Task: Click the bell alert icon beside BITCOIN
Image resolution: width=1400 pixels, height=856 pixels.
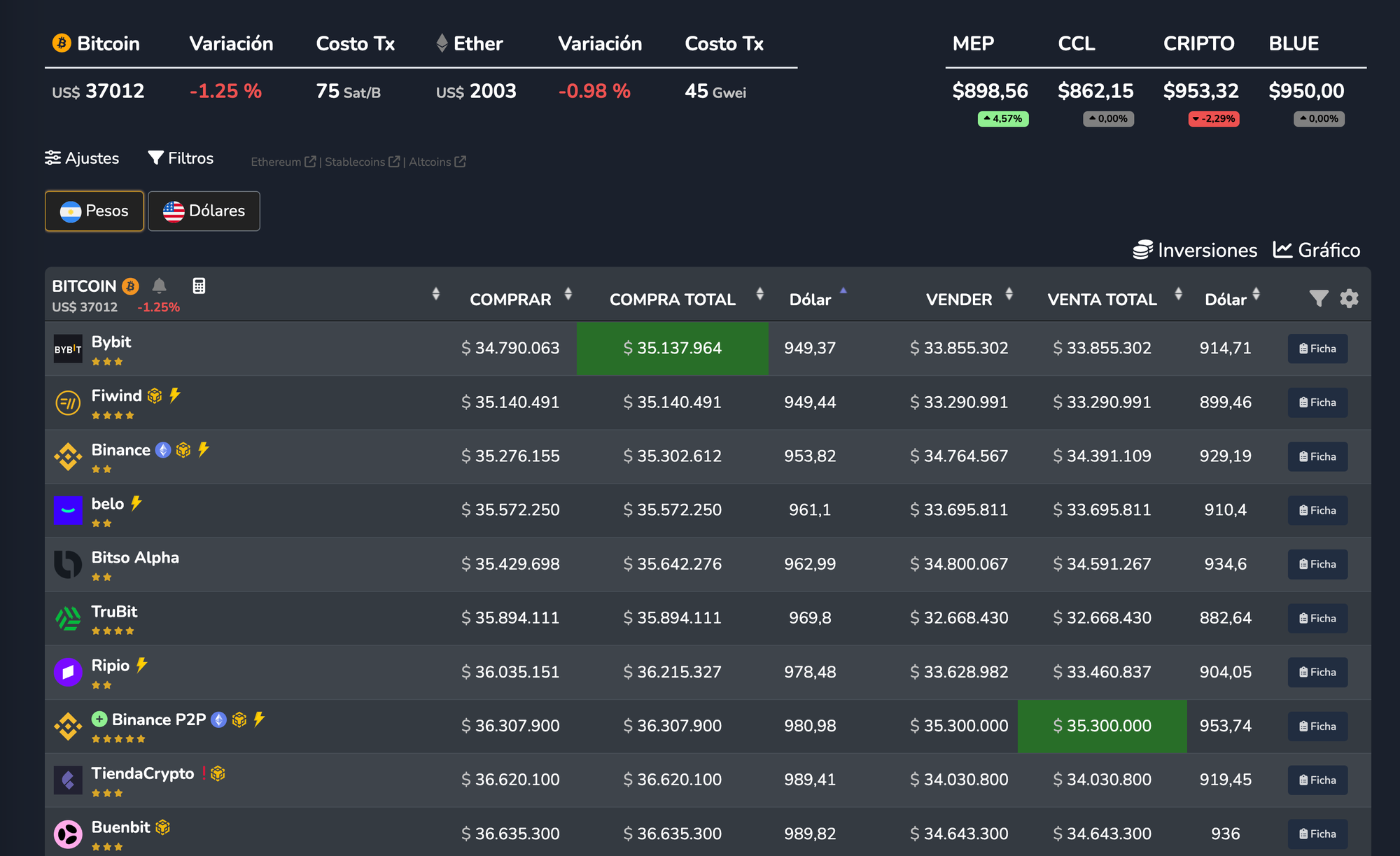Action: coord(160,286)
